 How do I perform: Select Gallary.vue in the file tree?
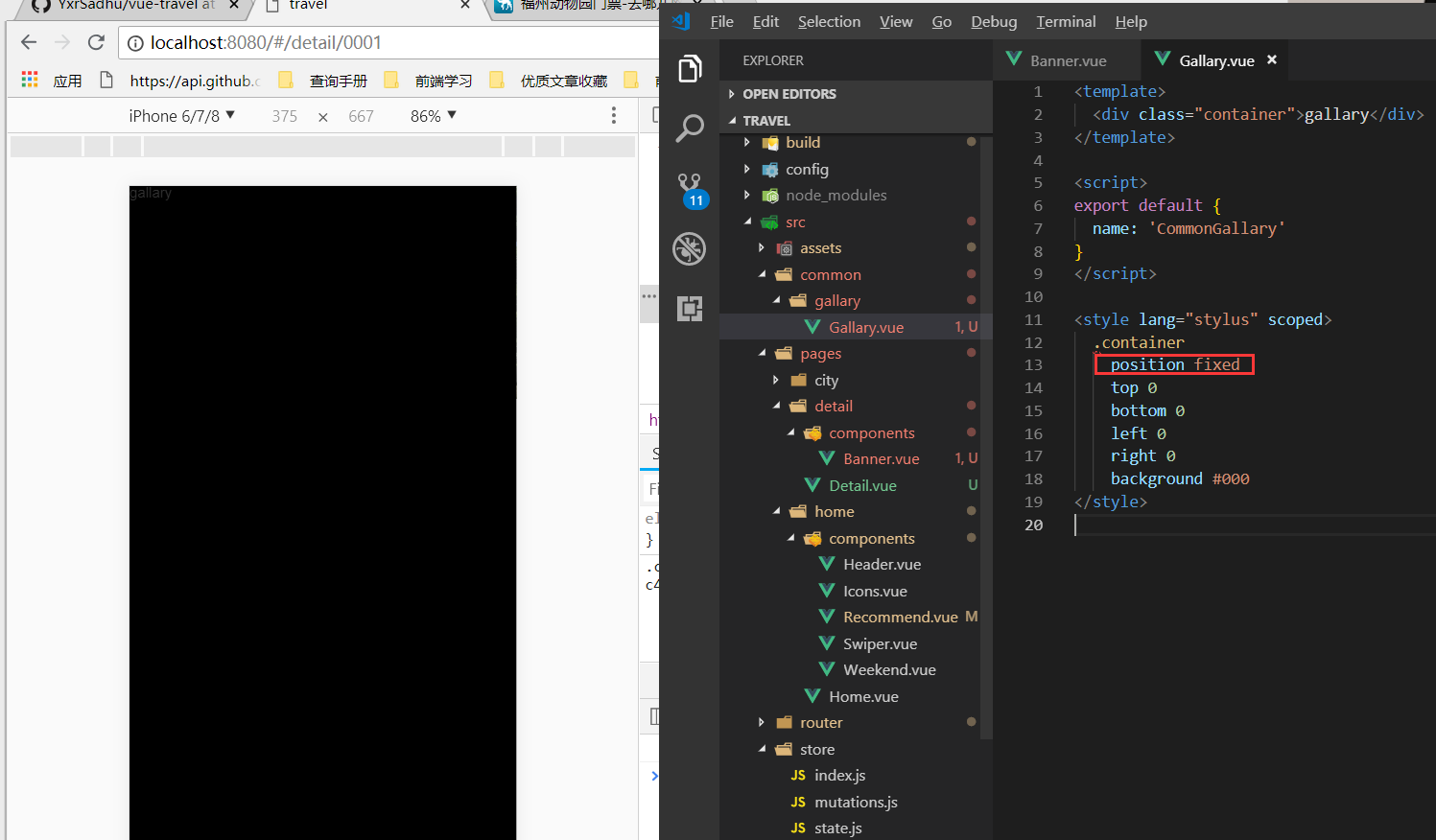point(856,327)
